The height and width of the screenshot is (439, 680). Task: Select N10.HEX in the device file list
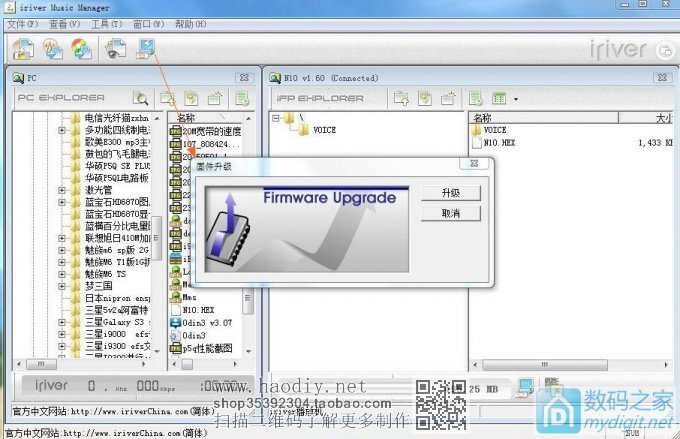coord(502,143)
